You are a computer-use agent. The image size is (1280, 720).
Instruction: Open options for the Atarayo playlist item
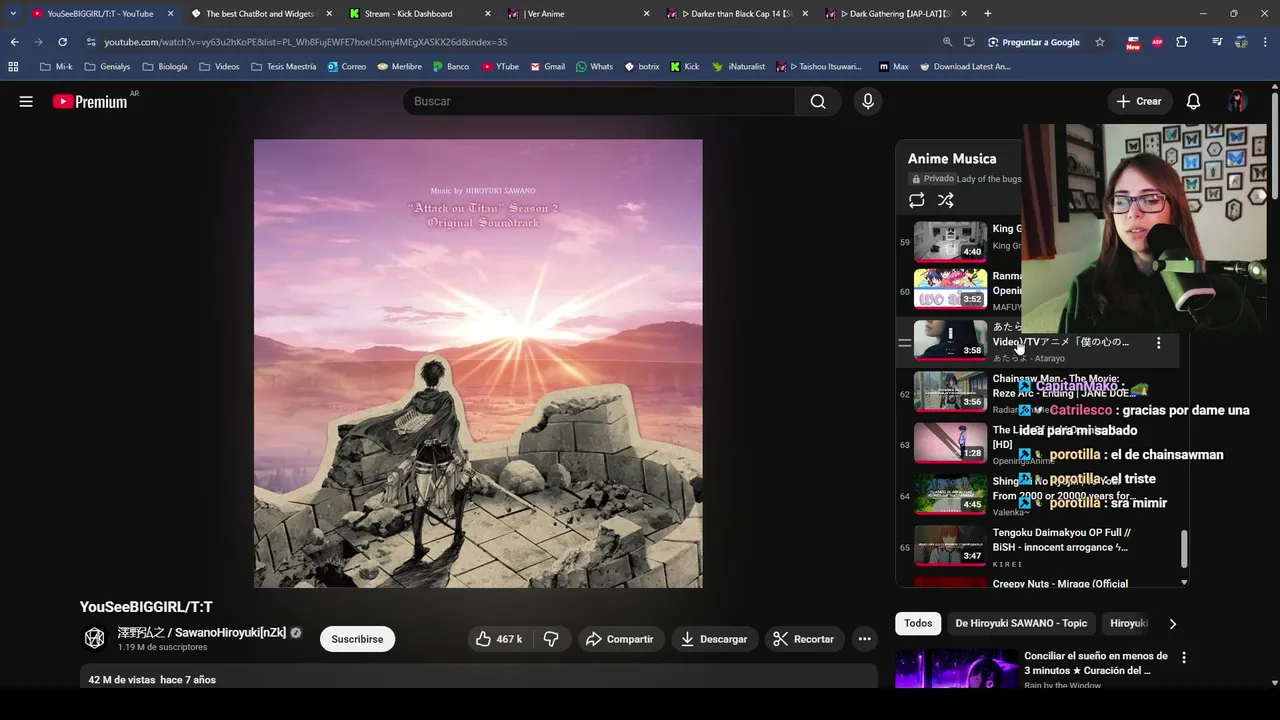pos(1158,343)
